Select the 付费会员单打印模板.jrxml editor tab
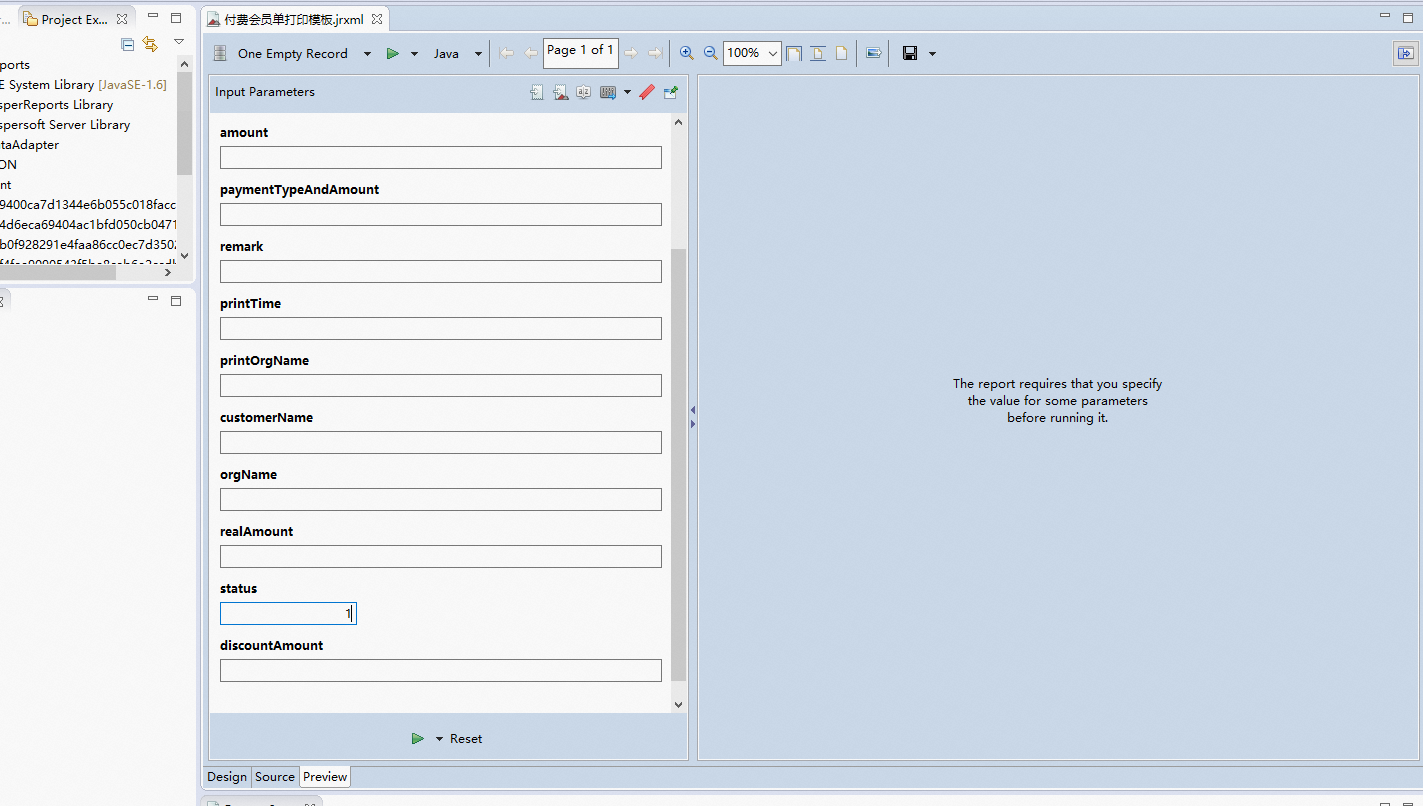 [294, 20]
